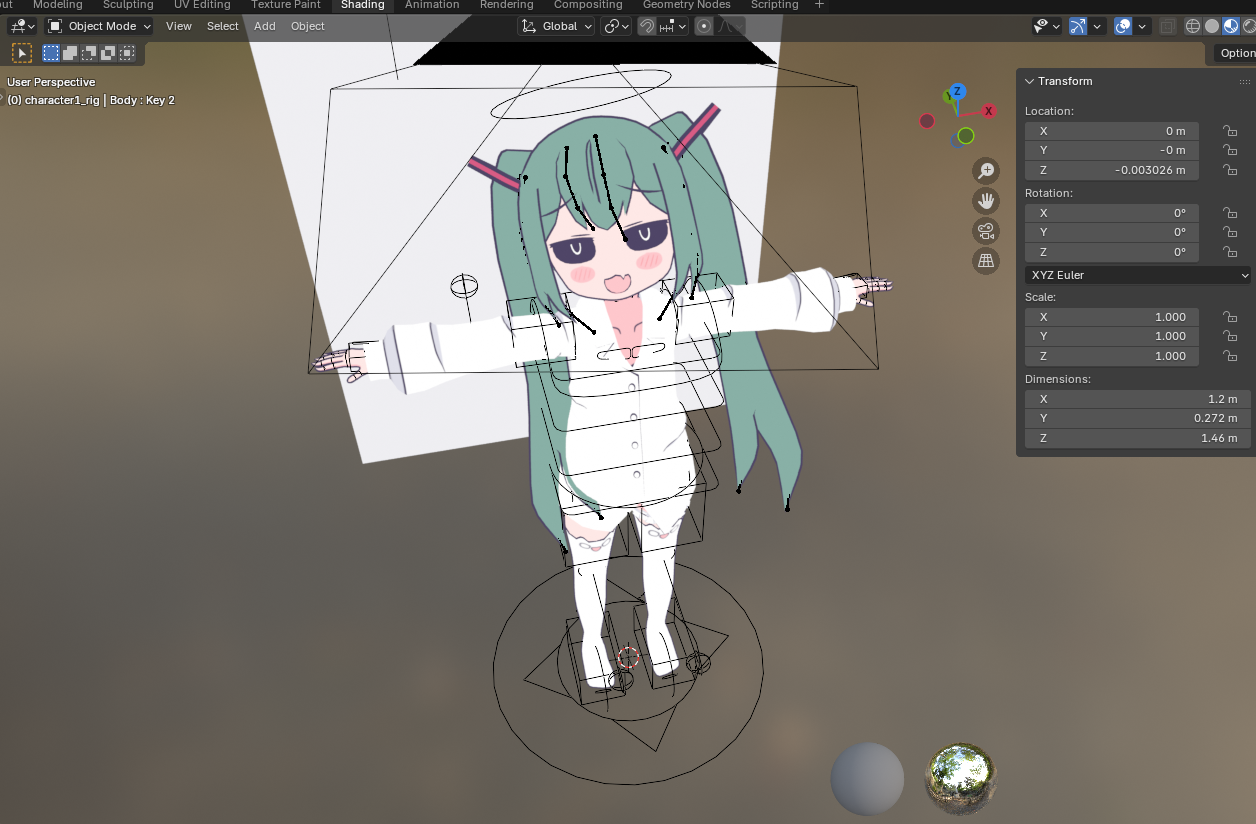Toggle the camera view icon
Viewport: 1256px width, 824px height.
[986, 231]
